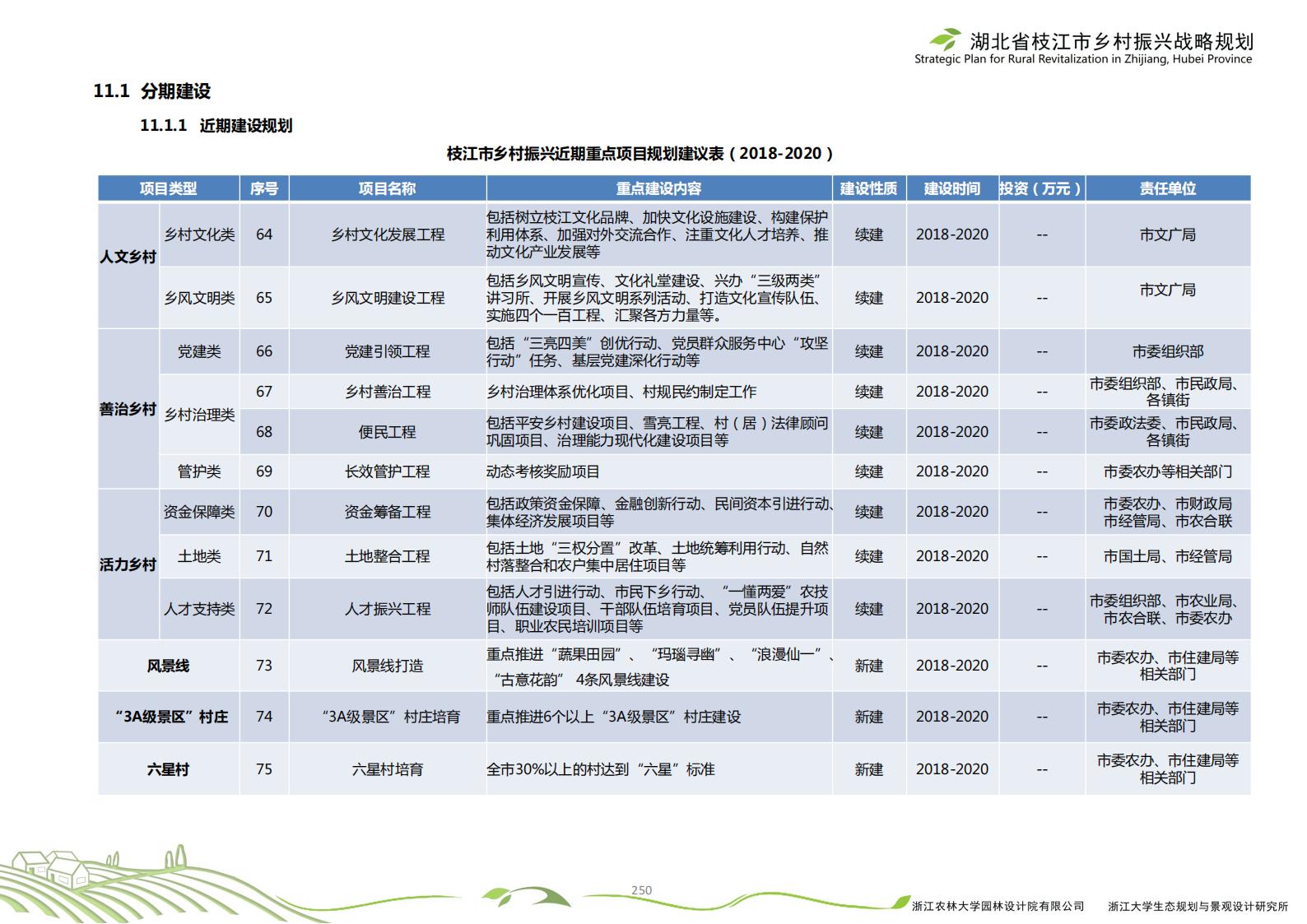This screenshot has width=1307, height=924.
Task: Click the page number 250
Action: (641, 890)
